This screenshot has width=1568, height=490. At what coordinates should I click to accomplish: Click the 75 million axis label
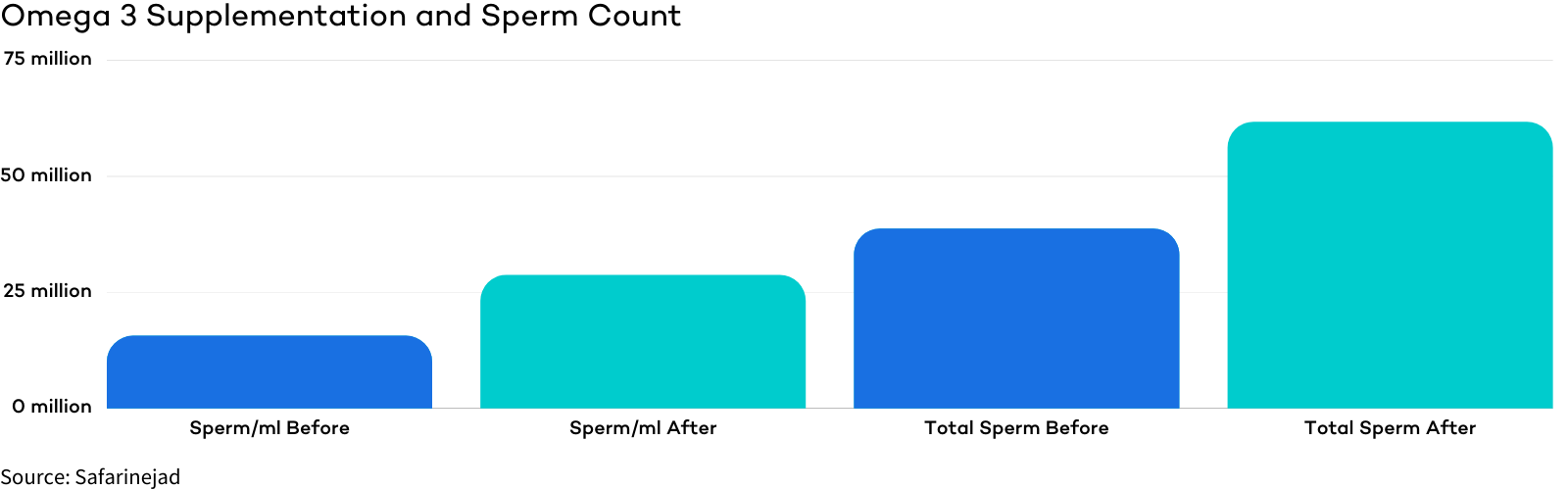[46, 59]
